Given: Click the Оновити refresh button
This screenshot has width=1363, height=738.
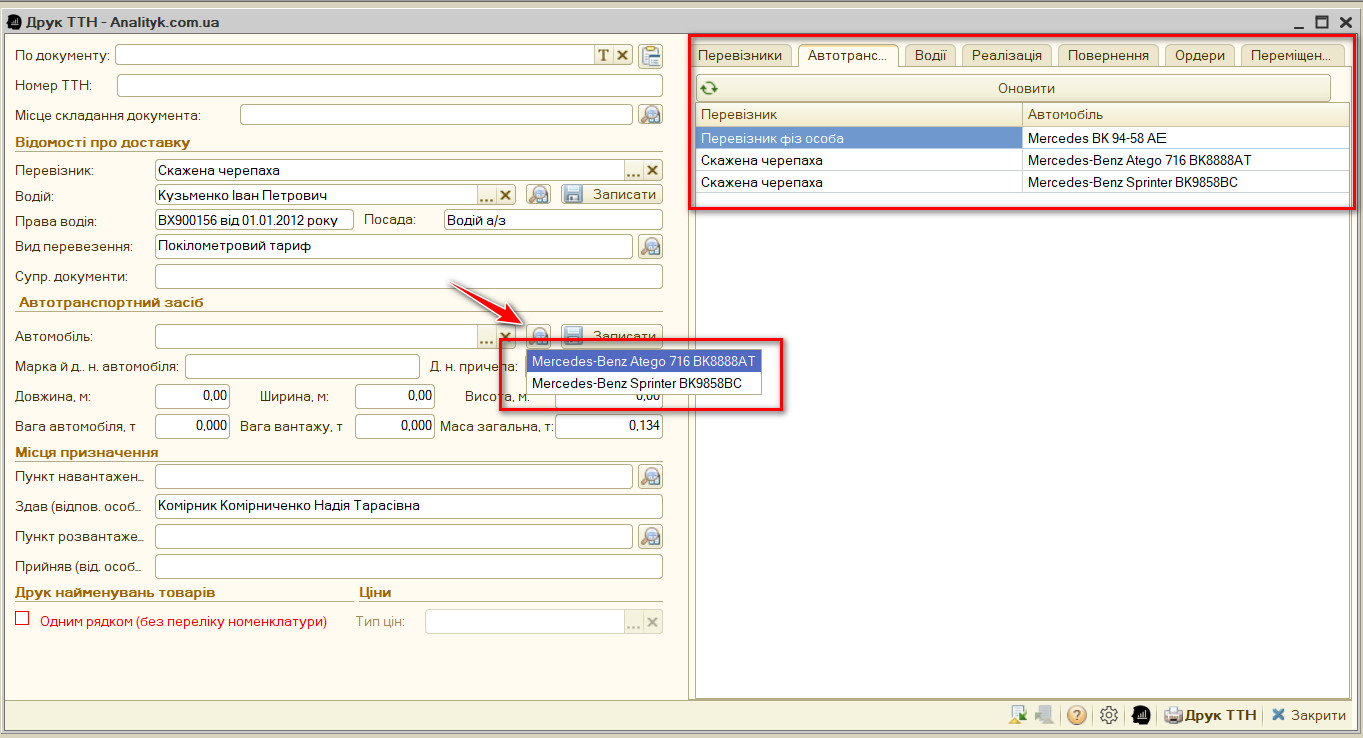Looking at the screenshot, I should coord(1014,88).
